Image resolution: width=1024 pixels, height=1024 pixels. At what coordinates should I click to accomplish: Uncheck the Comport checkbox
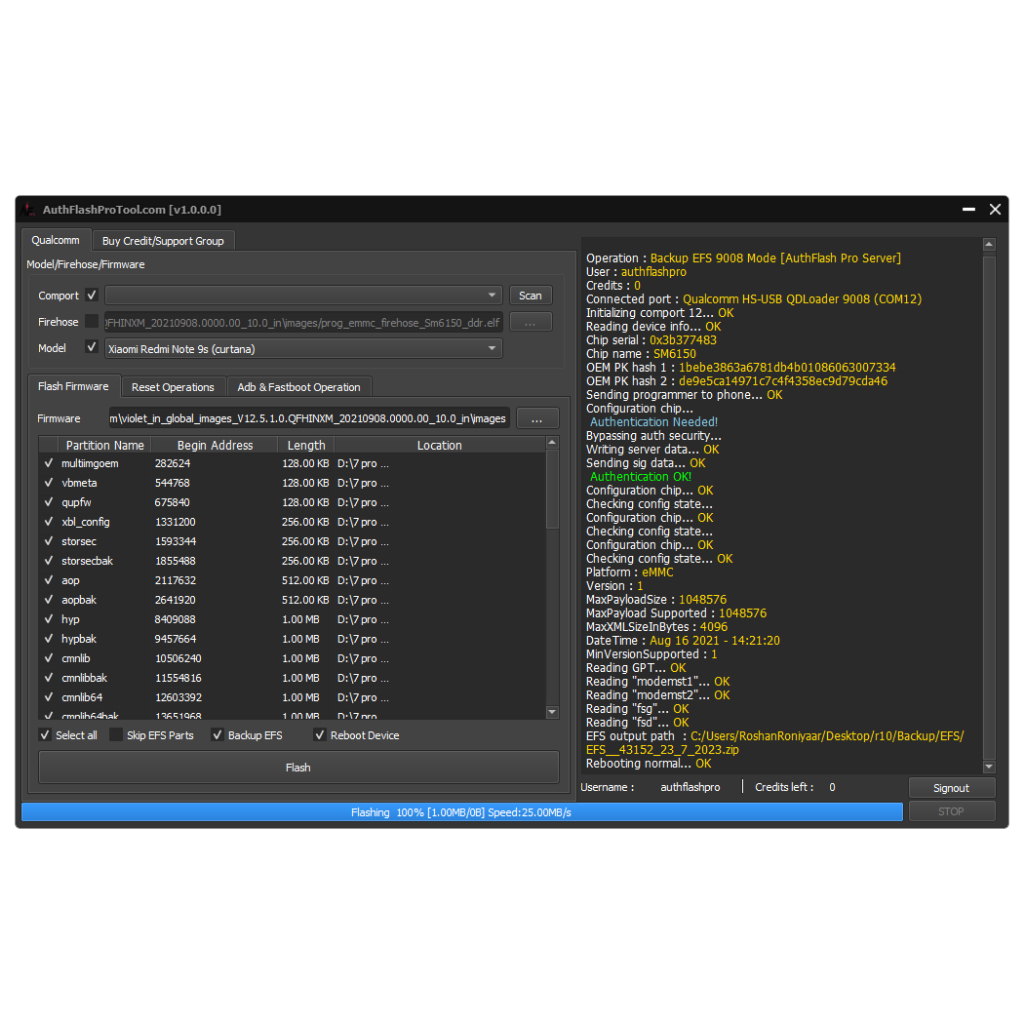(x=91, y=295)
